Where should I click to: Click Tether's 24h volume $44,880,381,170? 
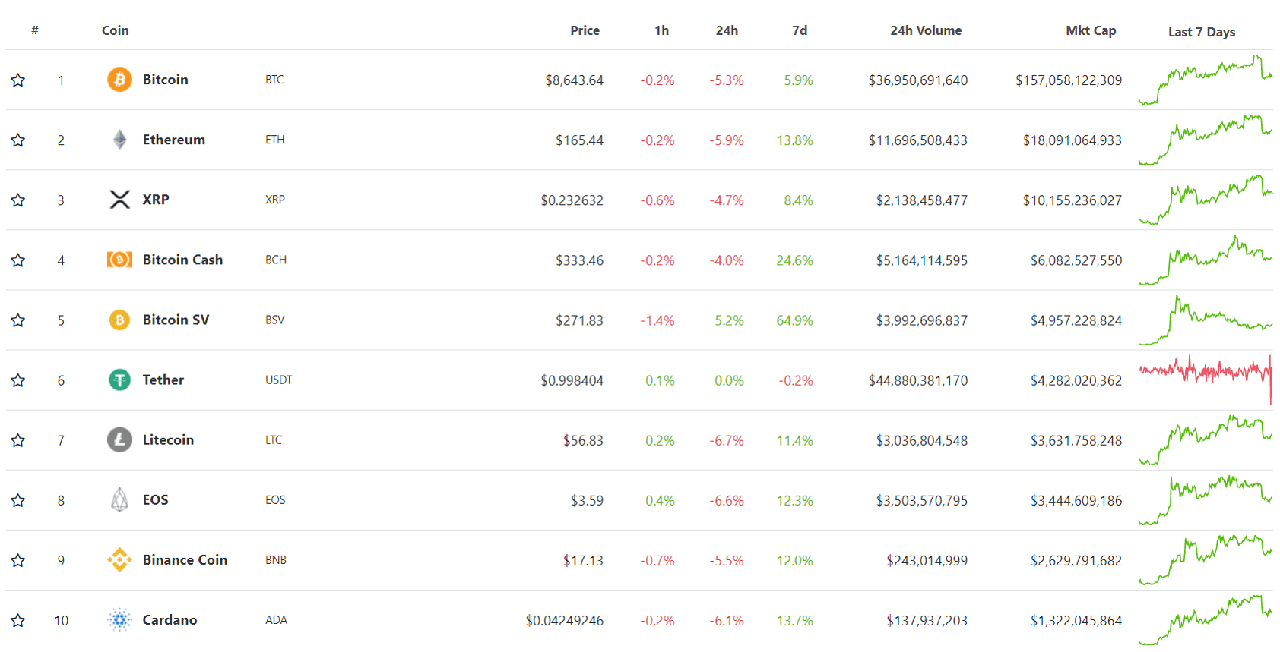pos(918,380)
